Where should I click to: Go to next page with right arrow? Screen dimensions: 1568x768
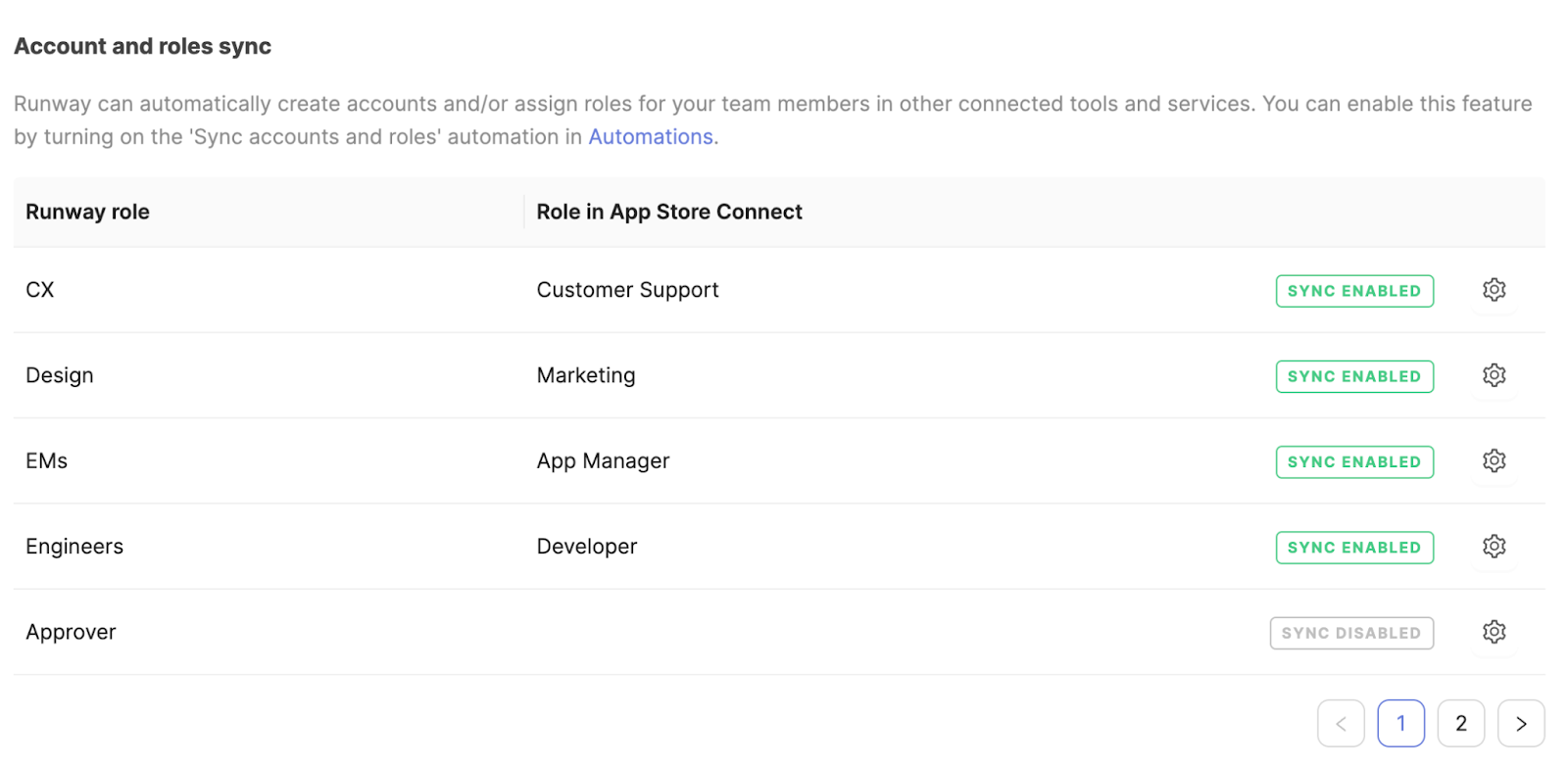[x=1521, y=724]
